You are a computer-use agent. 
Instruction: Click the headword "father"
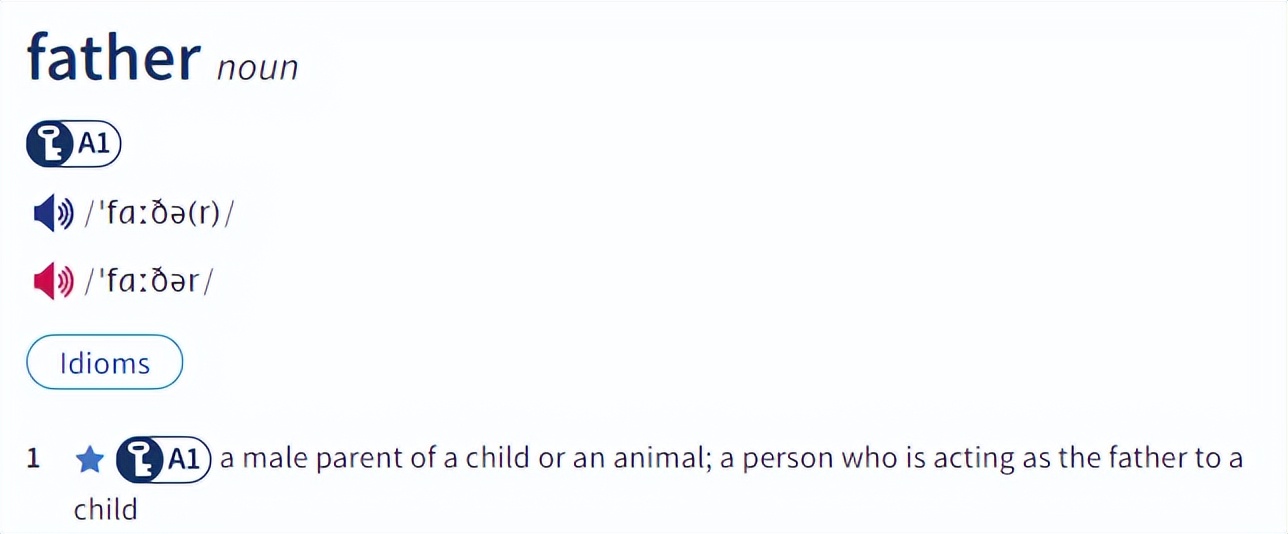click(114, 57)
